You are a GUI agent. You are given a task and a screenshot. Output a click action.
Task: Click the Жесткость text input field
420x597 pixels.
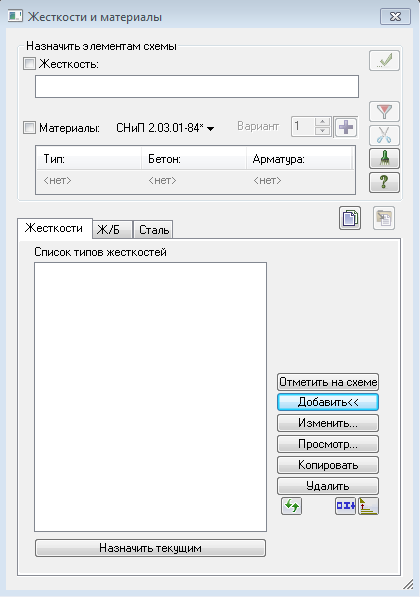click(x=197, y=86)
